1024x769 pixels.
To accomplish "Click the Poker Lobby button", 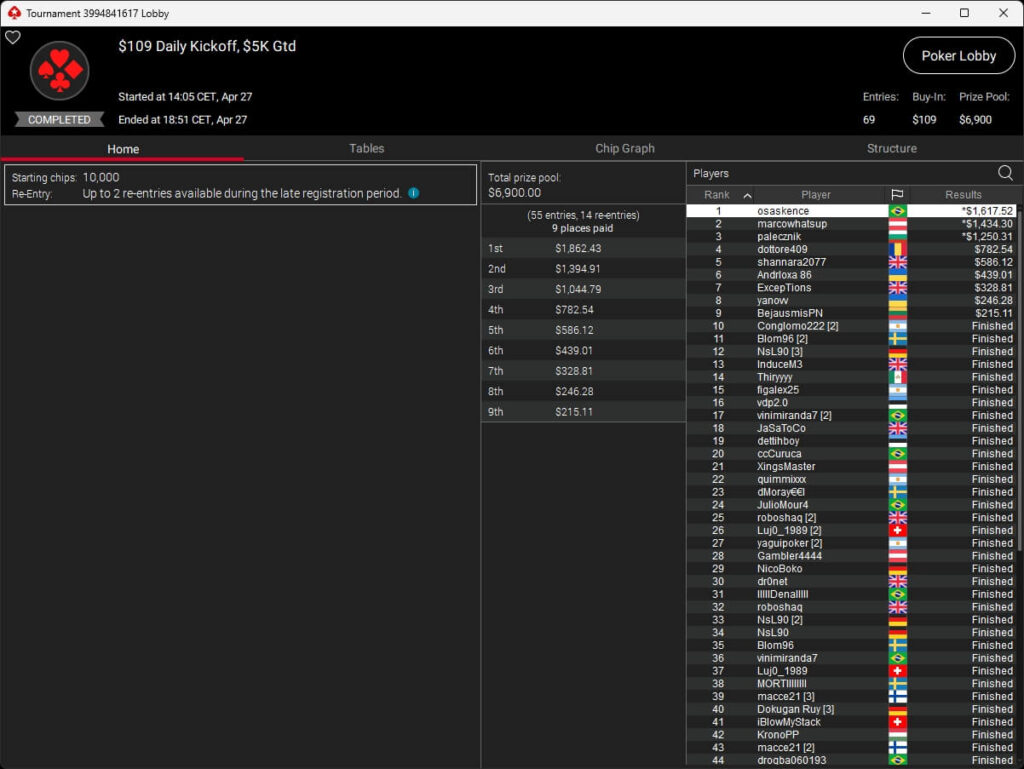I will coord(958,56).
